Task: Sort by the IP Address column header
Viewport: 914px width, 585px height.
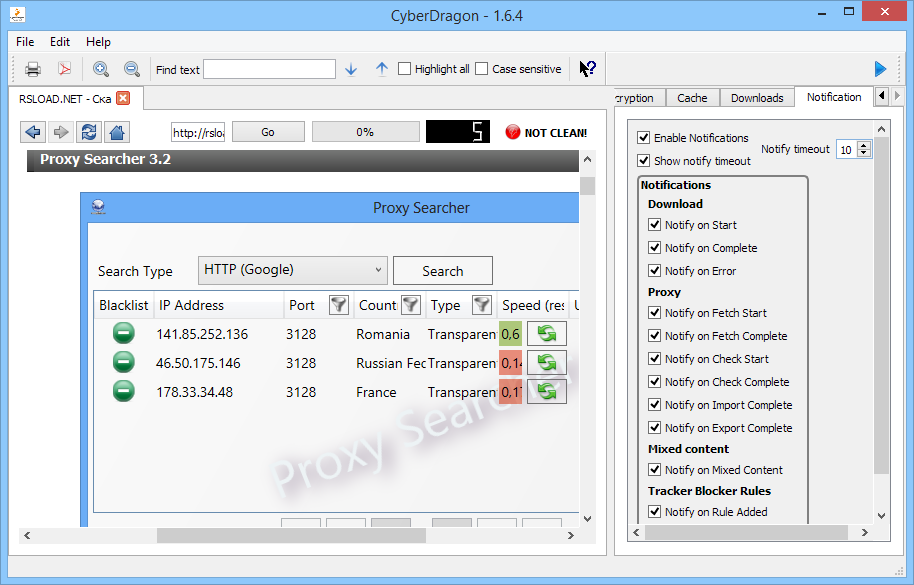Action: point(219,305)
